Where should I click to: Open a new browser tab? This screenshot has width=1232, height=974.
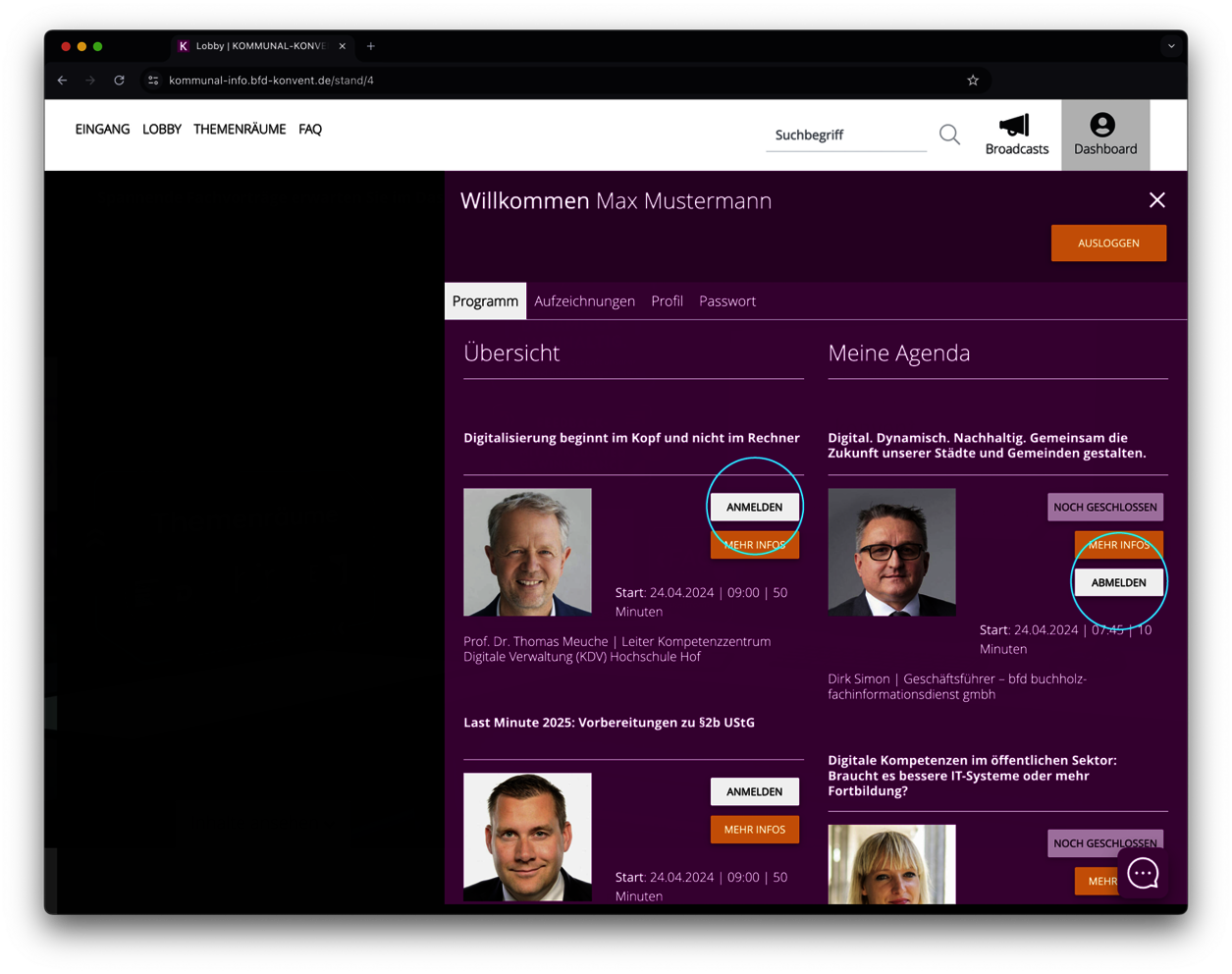click(371, 46)
